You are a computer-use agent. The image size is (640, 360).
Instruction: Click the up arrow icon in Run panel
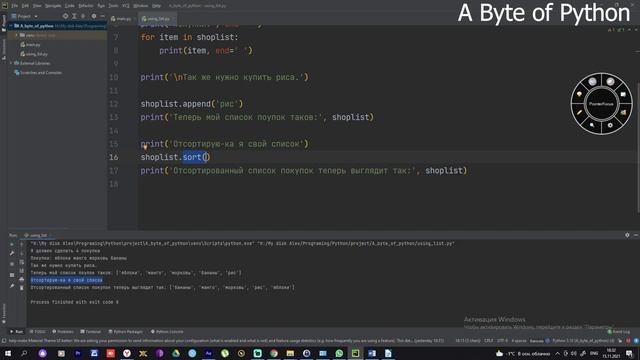coord(22,244)
